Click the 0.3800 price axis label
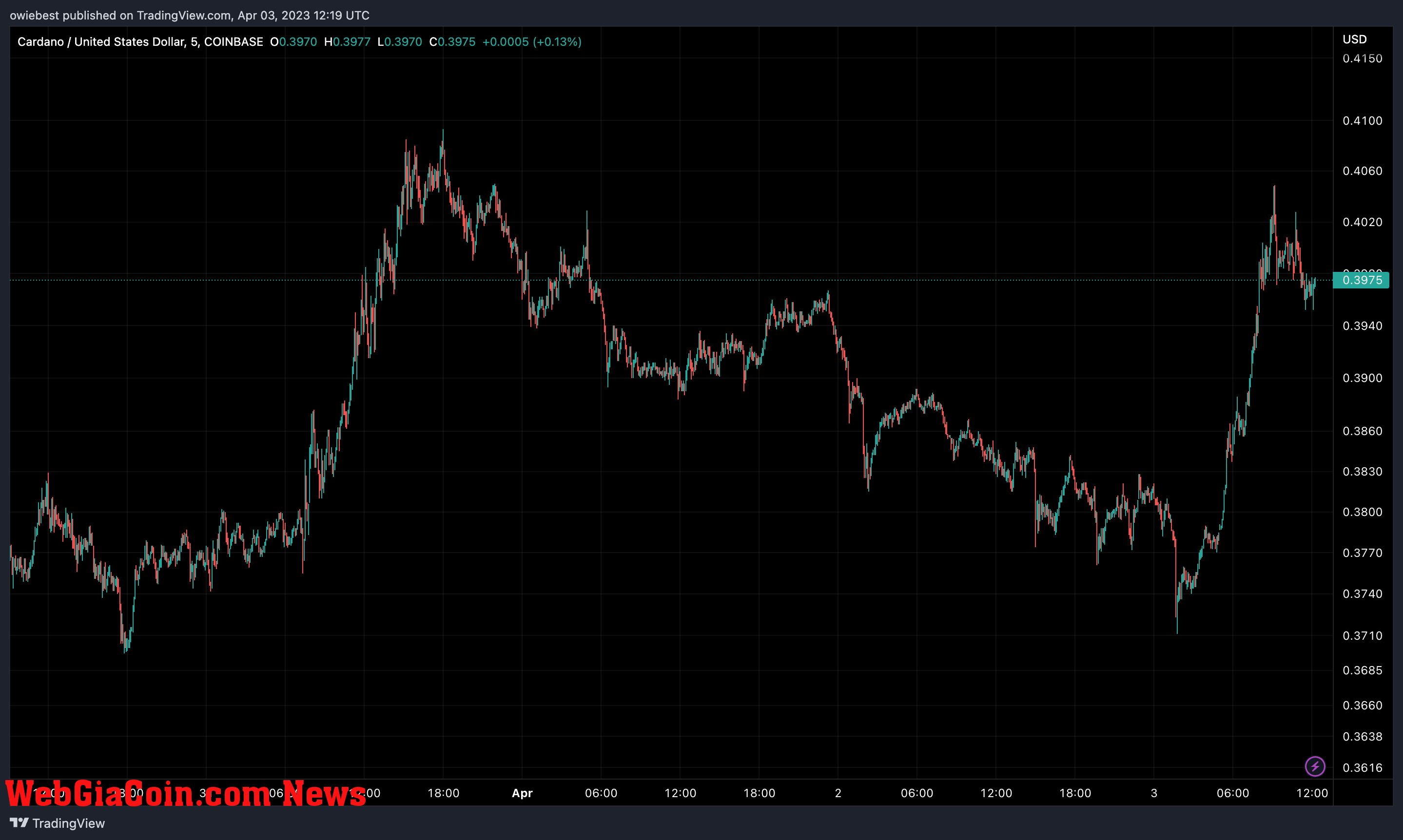 1362,512
